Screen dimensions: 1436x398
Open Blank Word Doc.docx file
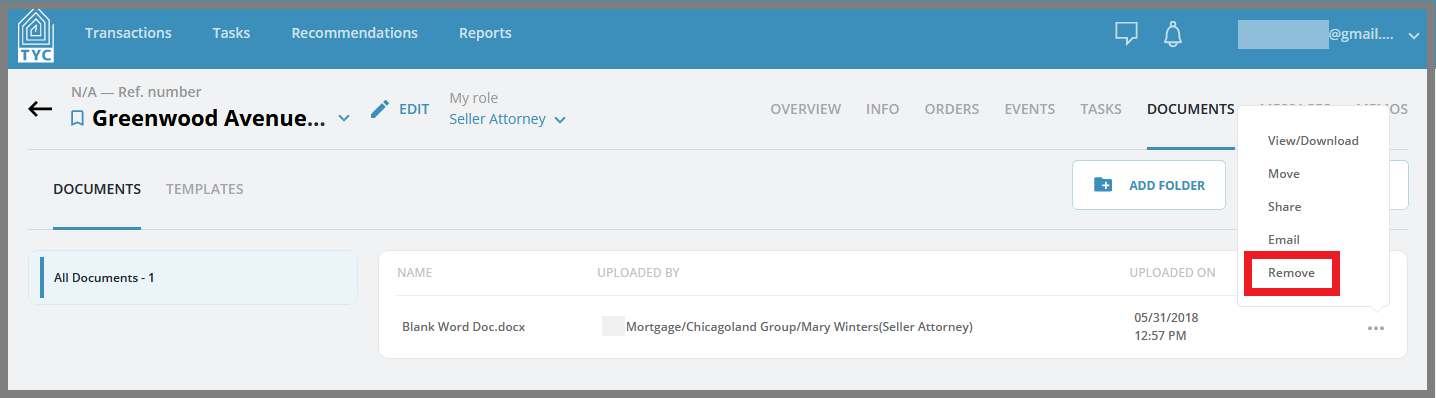[x=464, y=327]
